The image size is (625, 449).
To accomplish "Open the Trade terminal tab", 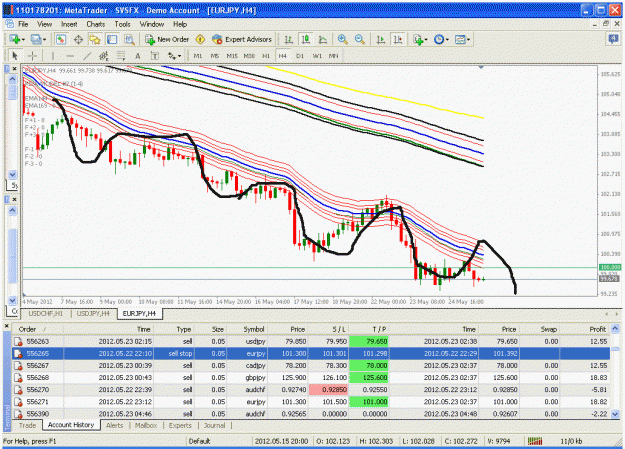I will (x=28, y=425).
